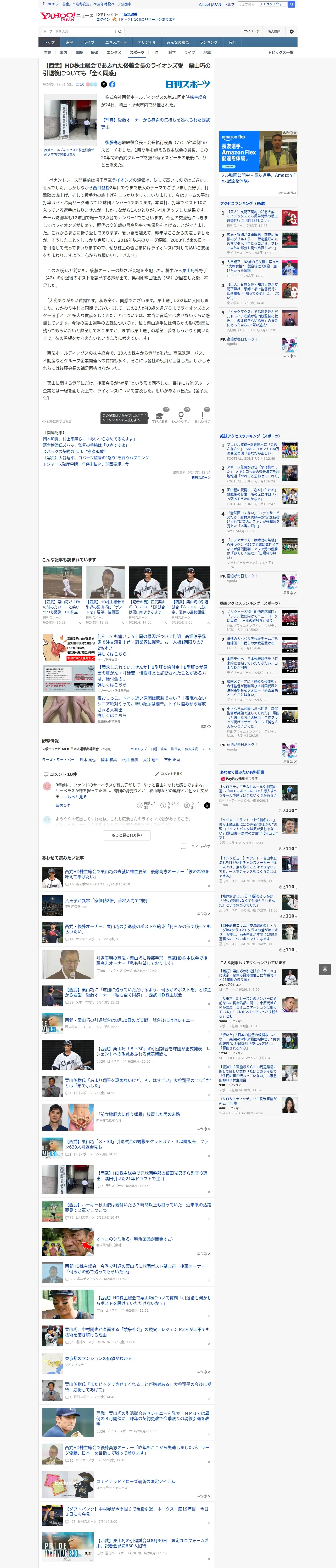This screenshot has height=1568, width=336.
Task: React with 学びがある graduation cap icon
Action: [x=160, y=415]
